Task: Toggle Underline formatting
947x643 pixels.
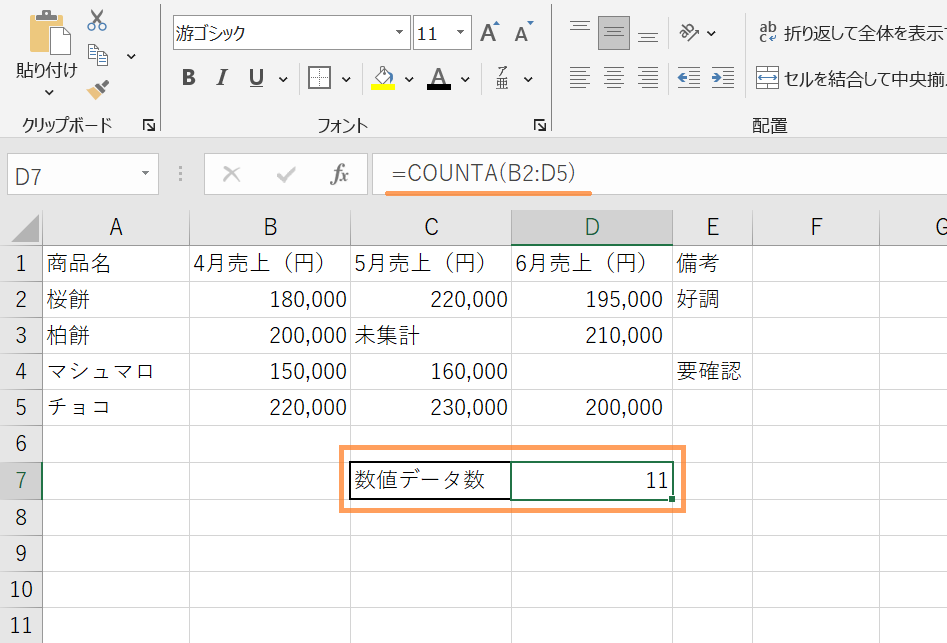Action: 256,78
